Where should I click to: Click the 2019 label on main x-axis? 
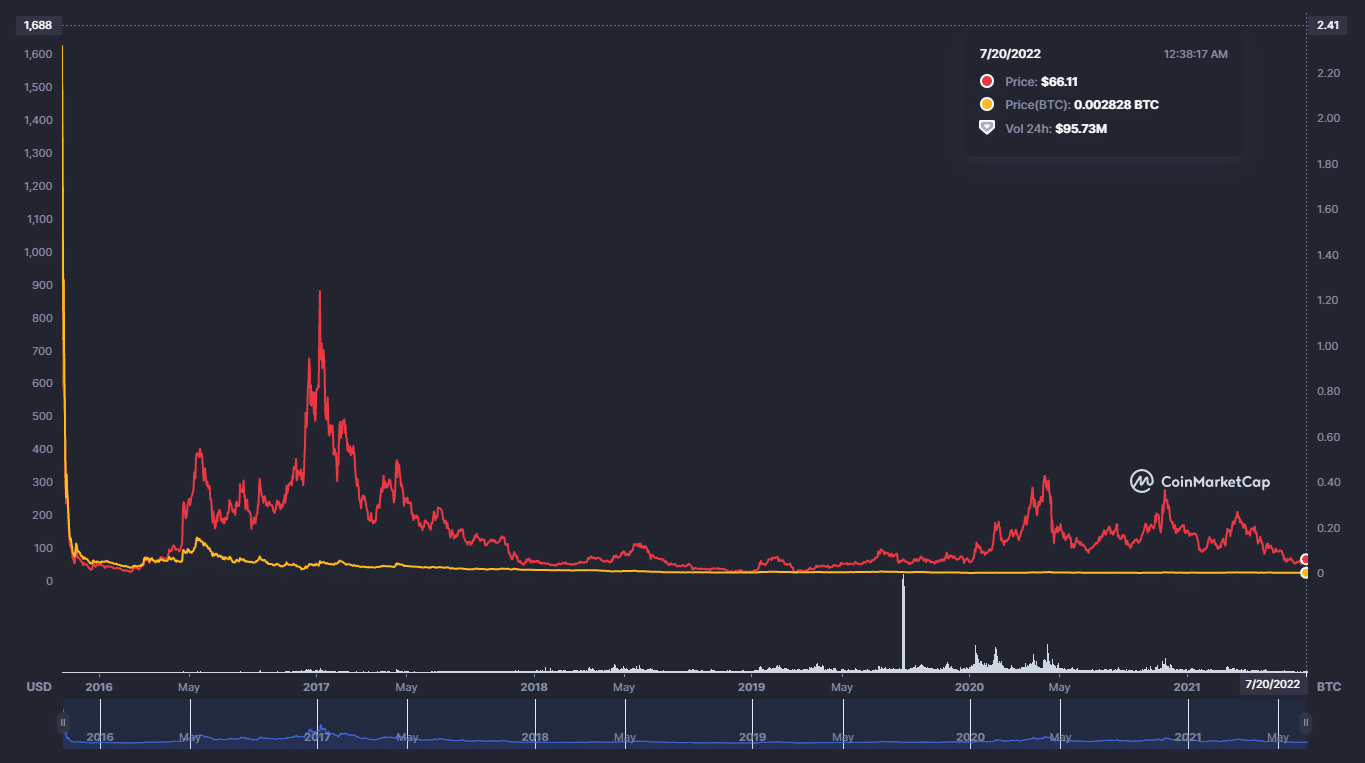[752, 687]
